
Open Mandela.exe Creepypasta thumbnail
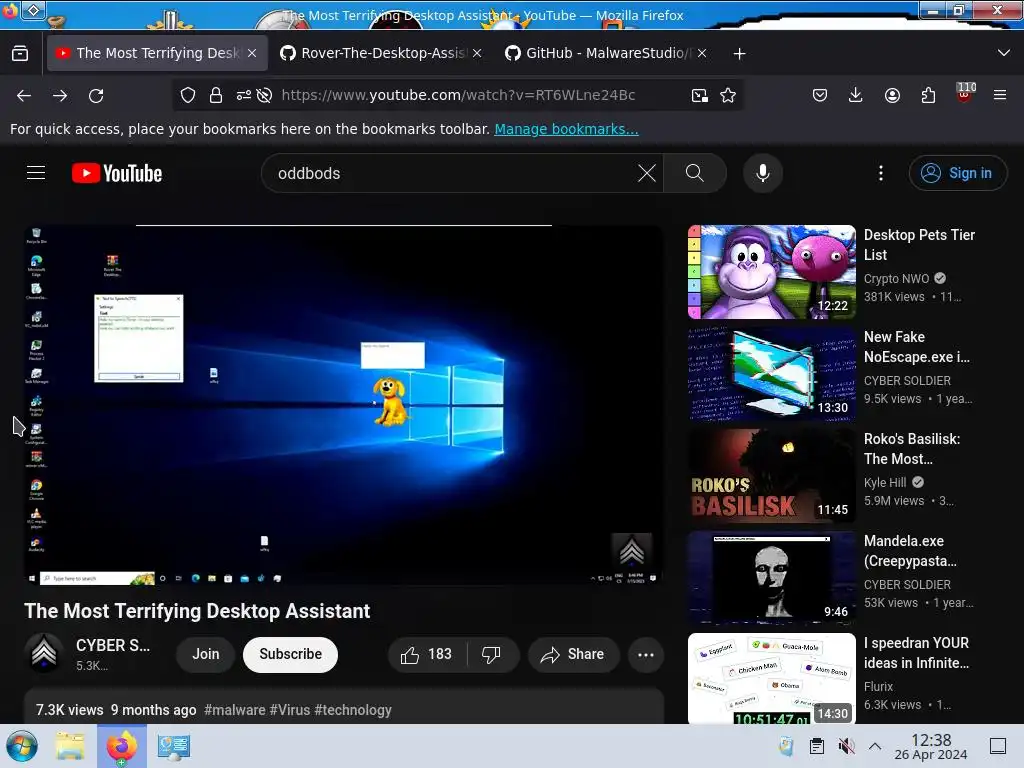click(771, 577)
